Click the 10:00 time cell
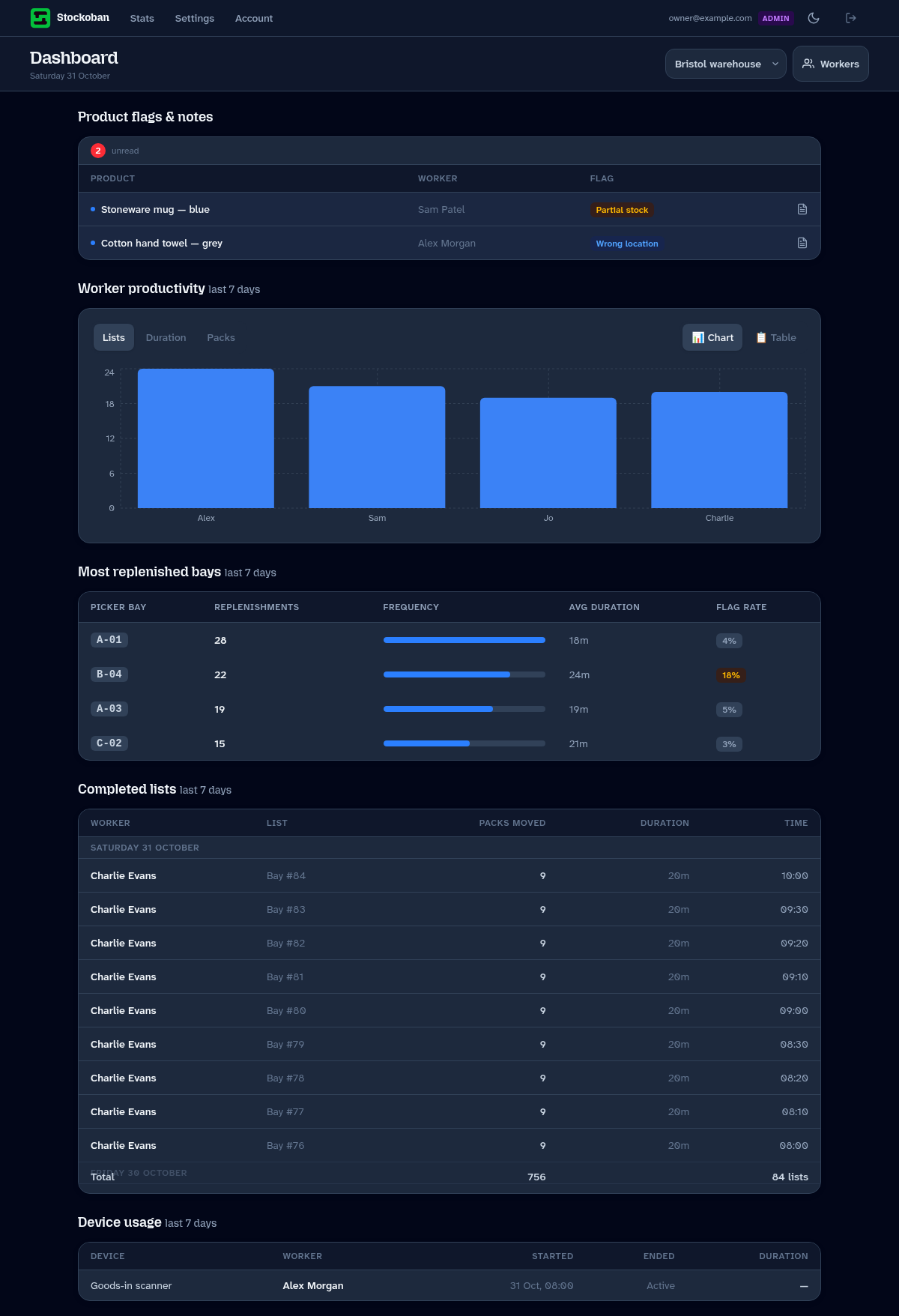The height and width of the screenshot is (1316, 899). [795, 875]
